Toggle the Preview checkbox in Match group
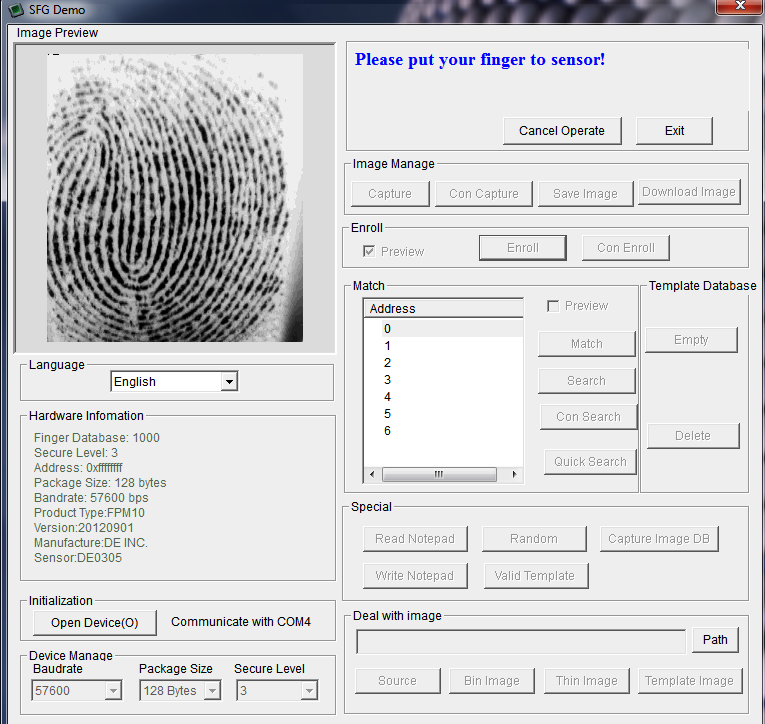This screenshot has width=765, height=724. point(553,306)
